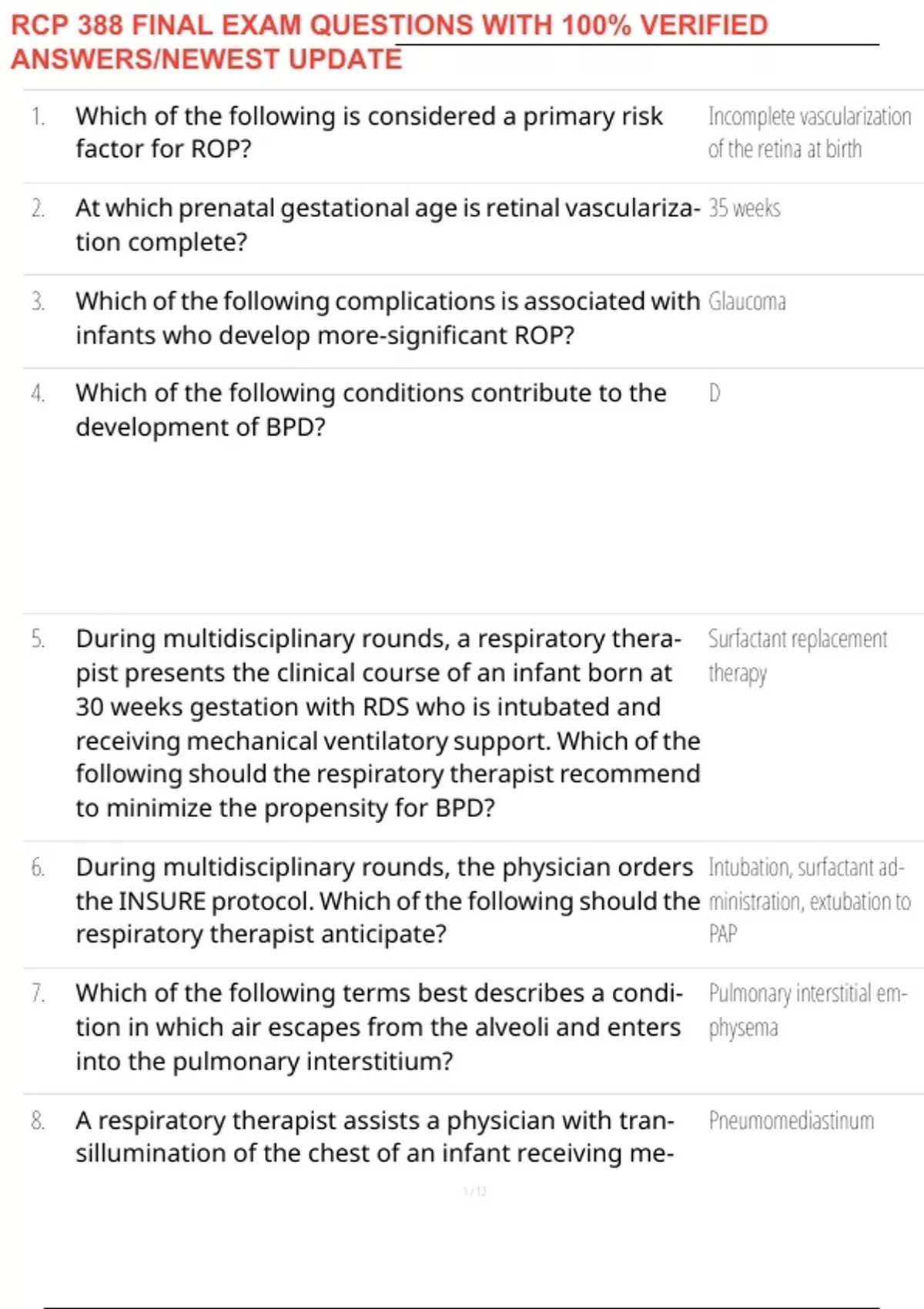
Task: Select question 3 on more-significant ROP complications
Action: tap(388, 318)
